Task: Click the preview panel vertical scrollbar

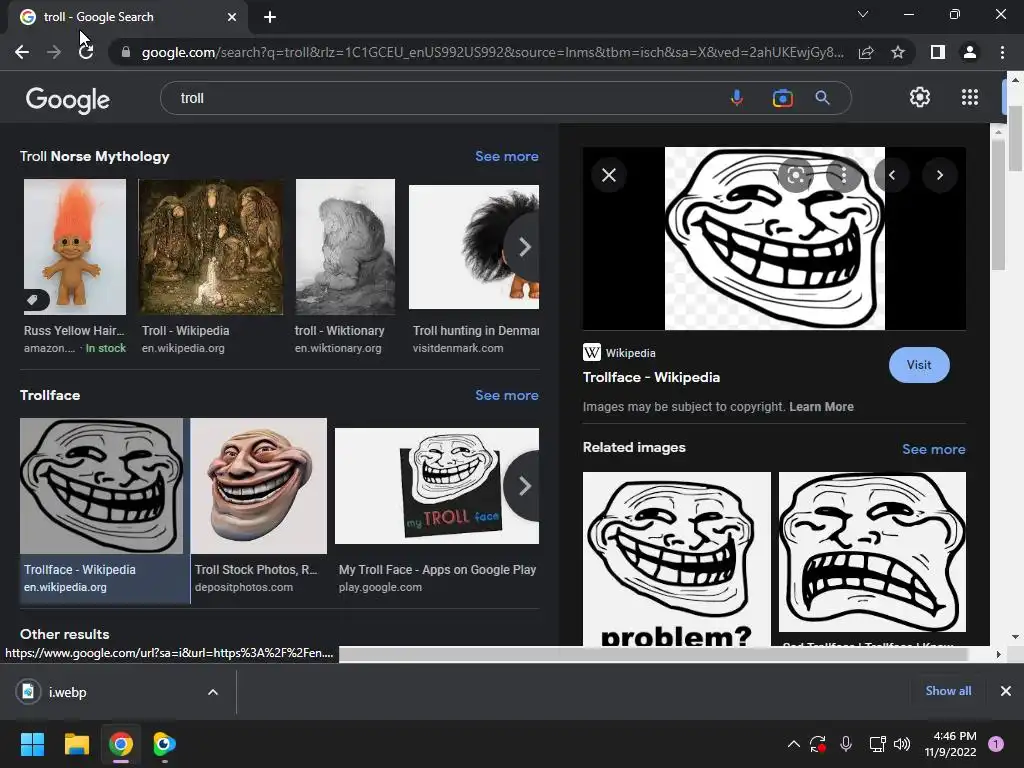Action: click(x=998, y=205)
